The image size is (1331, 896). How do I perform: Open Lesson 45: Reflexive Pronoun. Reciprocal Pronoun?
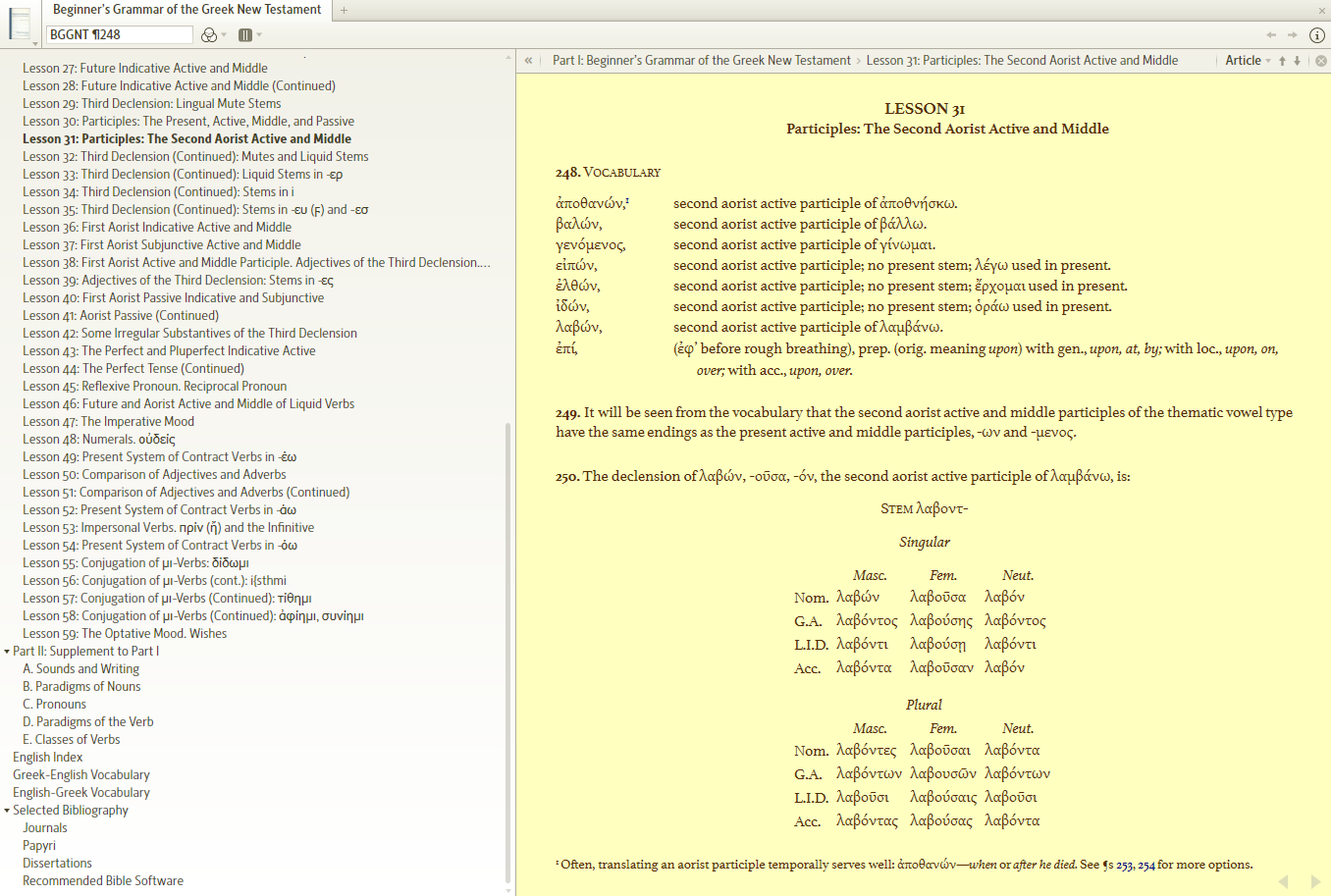coord(155,387)
